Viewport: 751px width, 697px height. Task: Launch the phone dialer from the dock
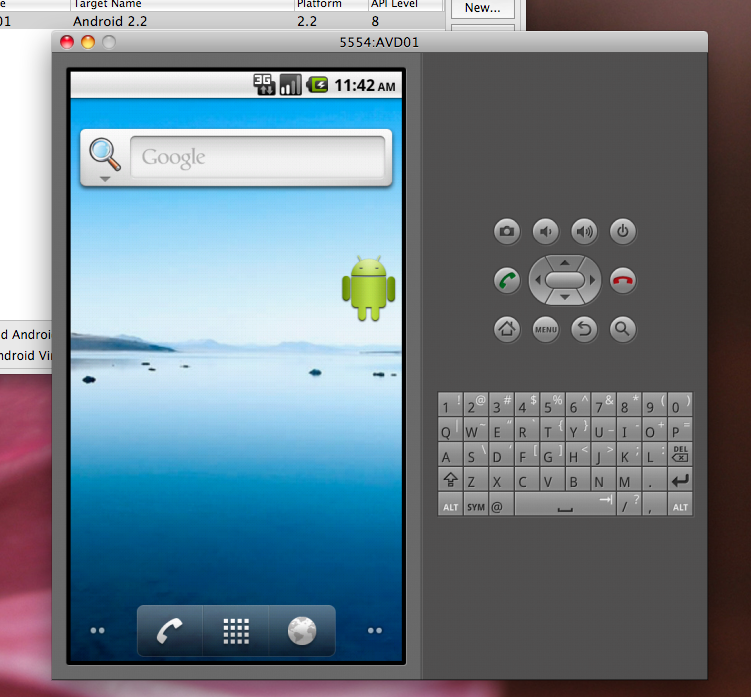pos(170,631)
